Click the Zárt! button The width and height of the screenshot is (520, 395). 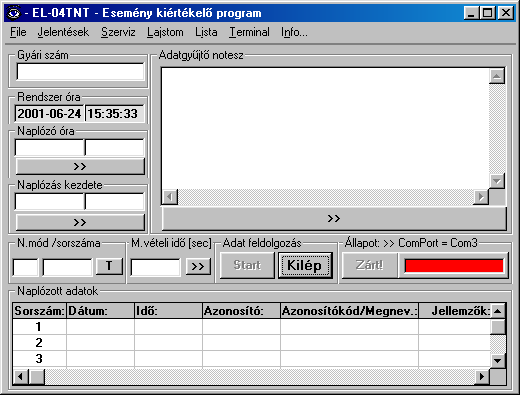point(370,265)
